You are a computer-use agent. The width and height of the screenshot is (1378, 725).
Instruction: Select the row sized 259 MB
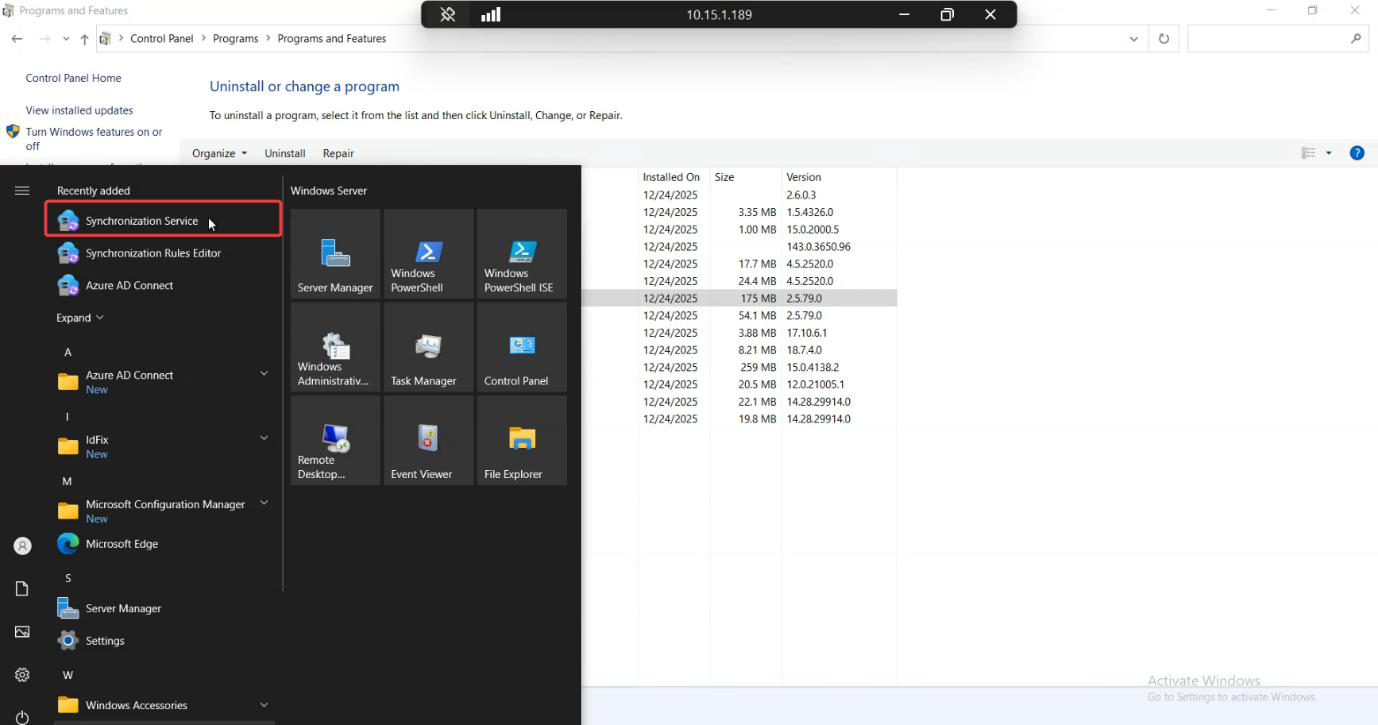(x=739, y=367)
